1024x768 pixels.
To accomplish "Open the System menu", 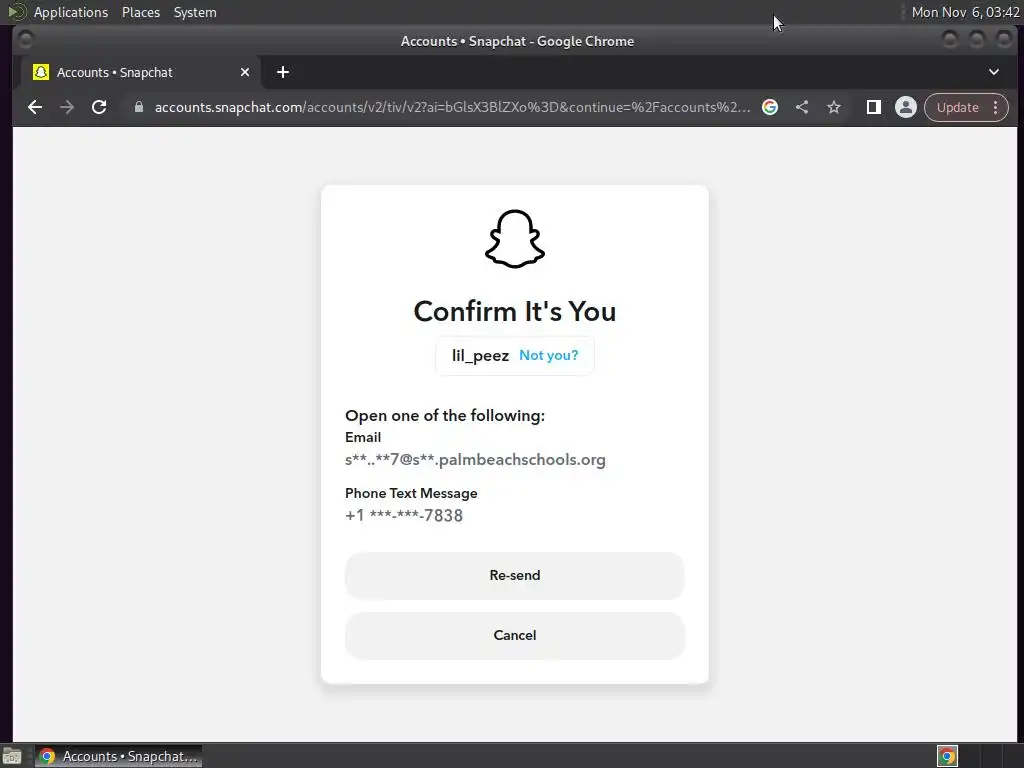I will [x=195, y=12].
